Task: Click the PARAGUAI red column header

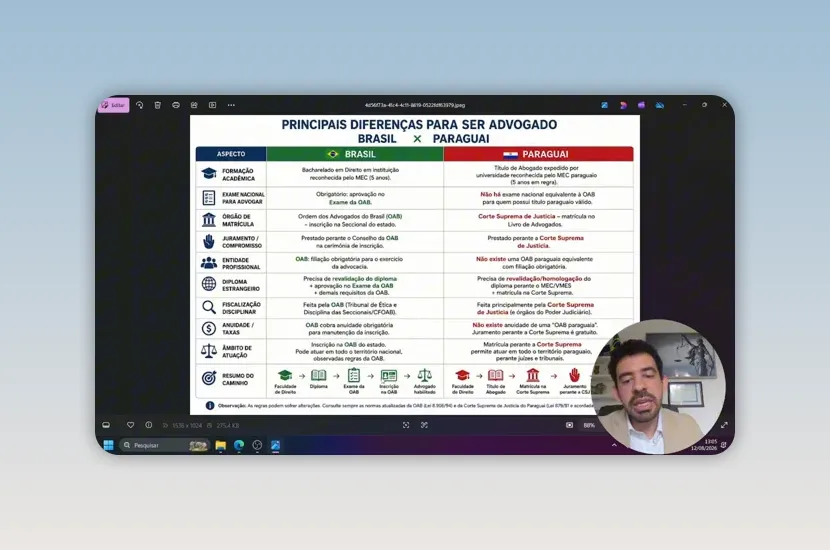Action: tap(538, 154)
